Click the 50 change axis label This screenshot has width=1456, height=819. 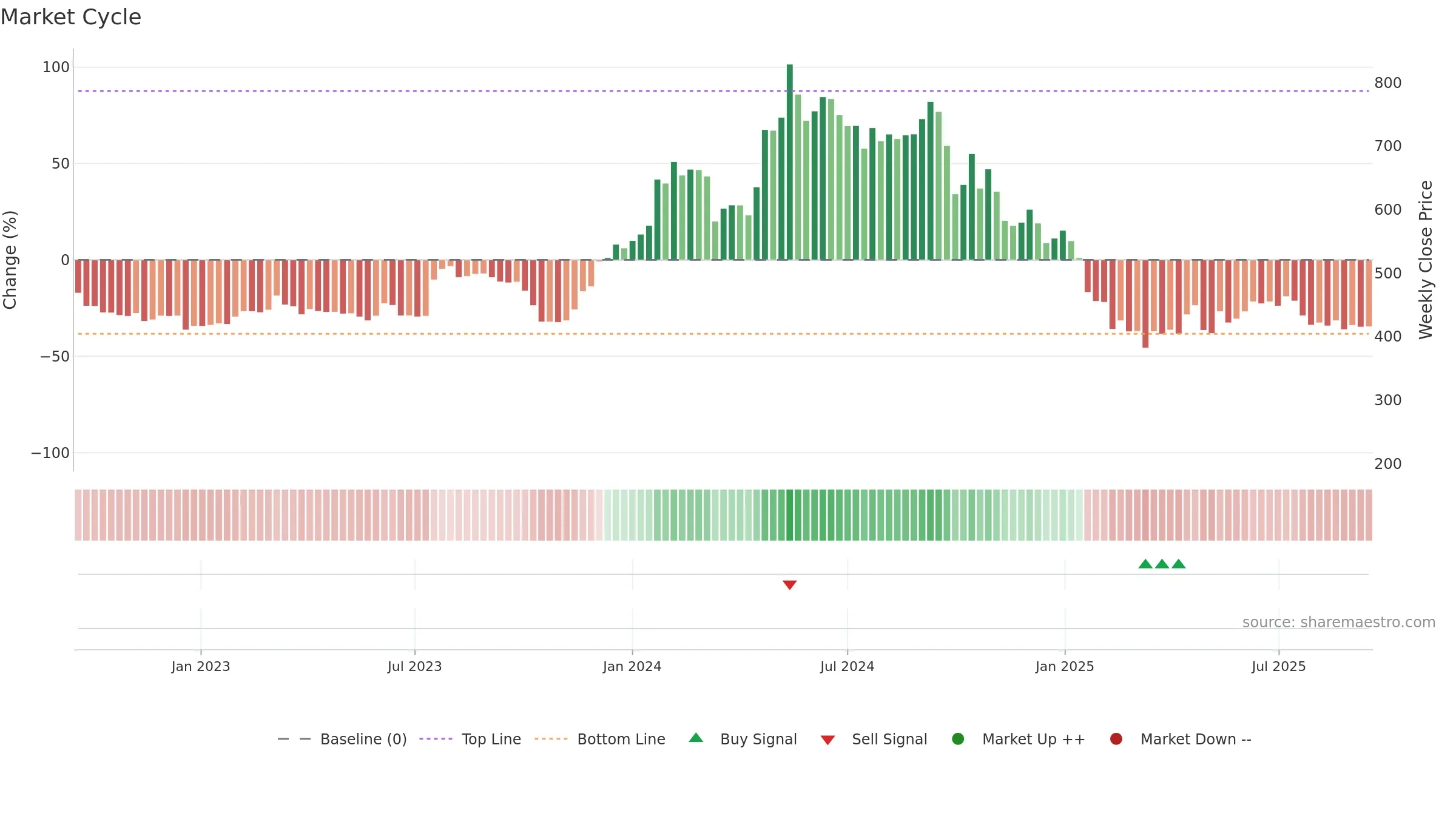(61, 164)
